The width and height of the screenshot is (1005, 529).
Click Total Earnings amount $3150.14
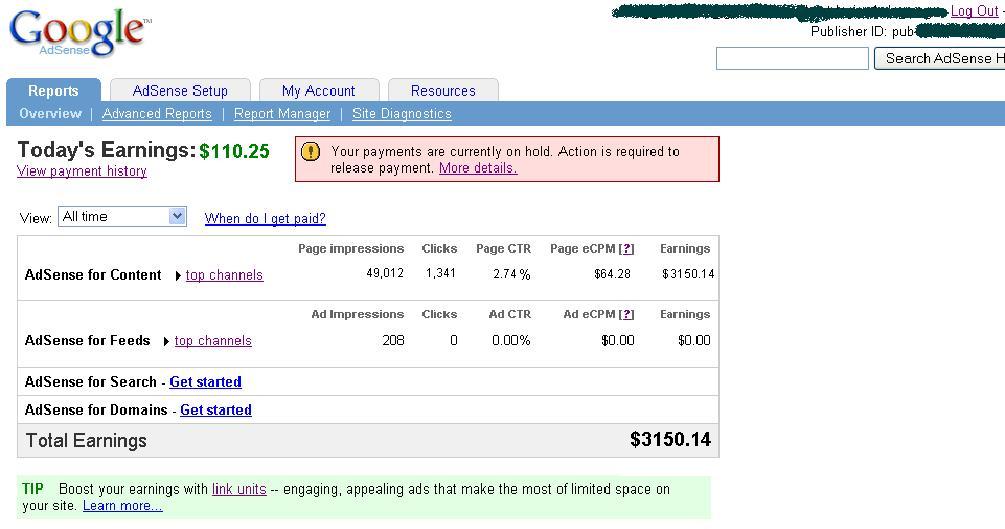[x=670, y=439]
